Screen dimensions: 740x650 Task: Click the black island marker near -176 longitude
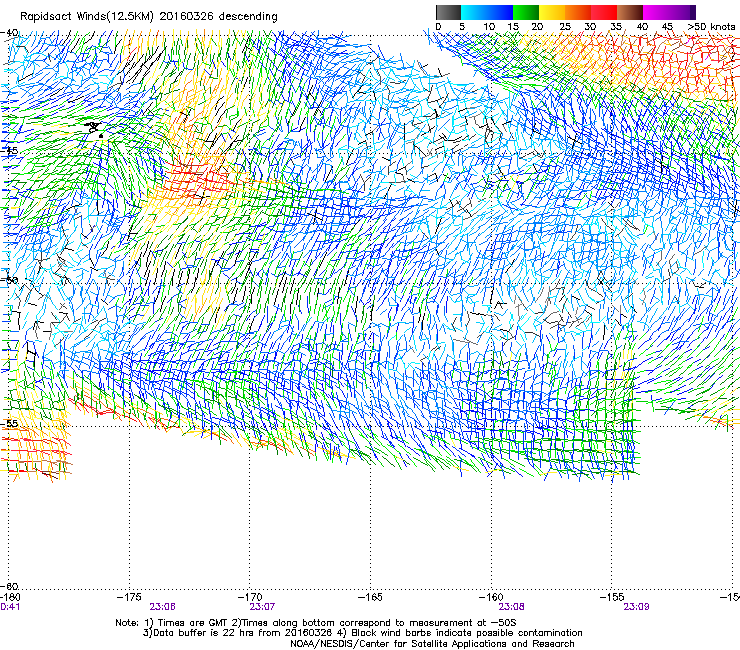[x=94, y=128]
